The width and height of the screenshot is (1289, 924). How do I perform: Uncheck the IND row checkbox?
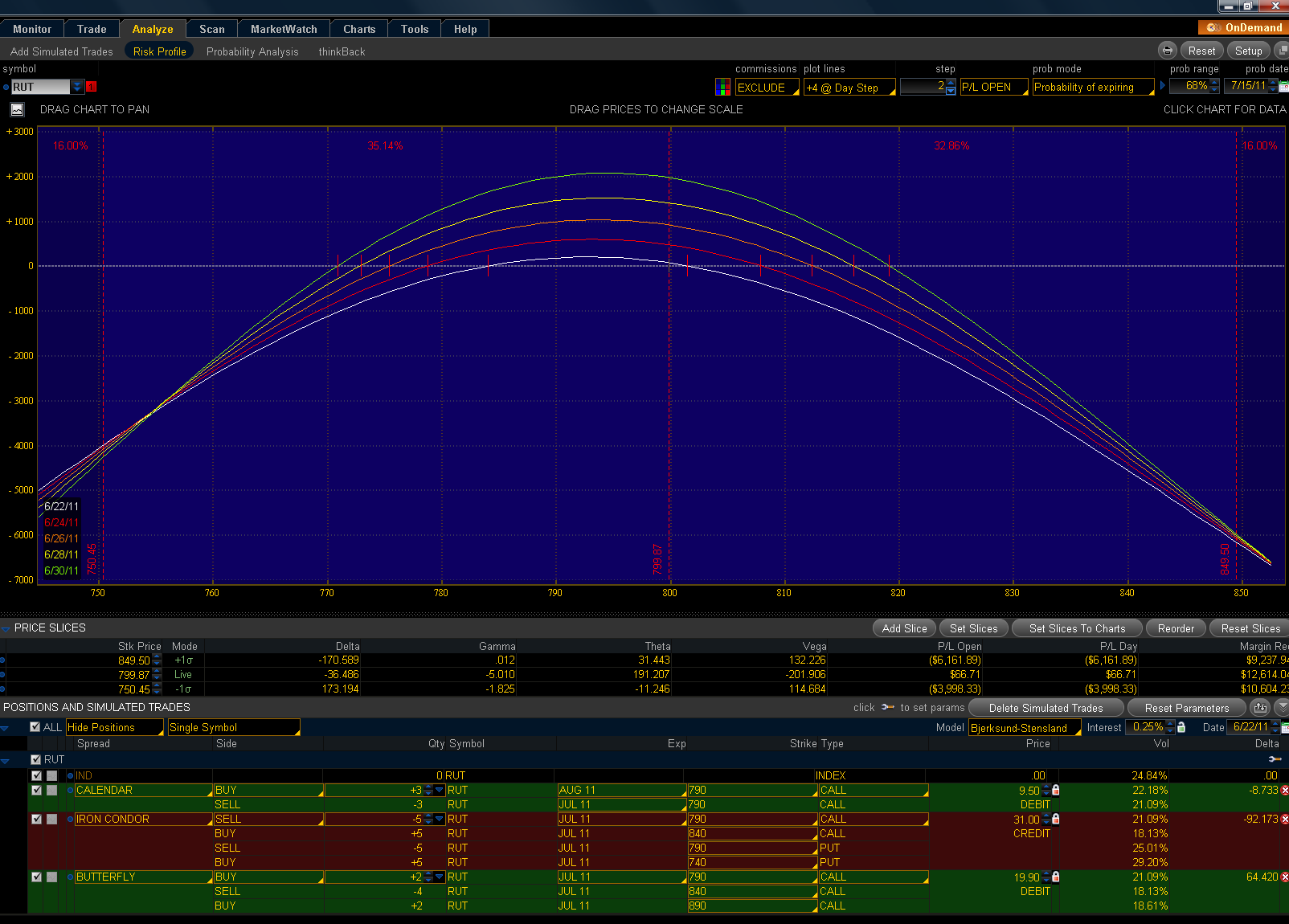36,775
